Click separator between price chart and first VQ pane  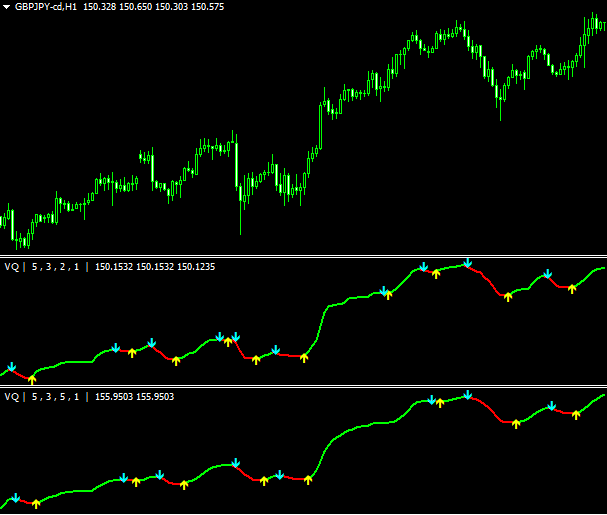303,257
